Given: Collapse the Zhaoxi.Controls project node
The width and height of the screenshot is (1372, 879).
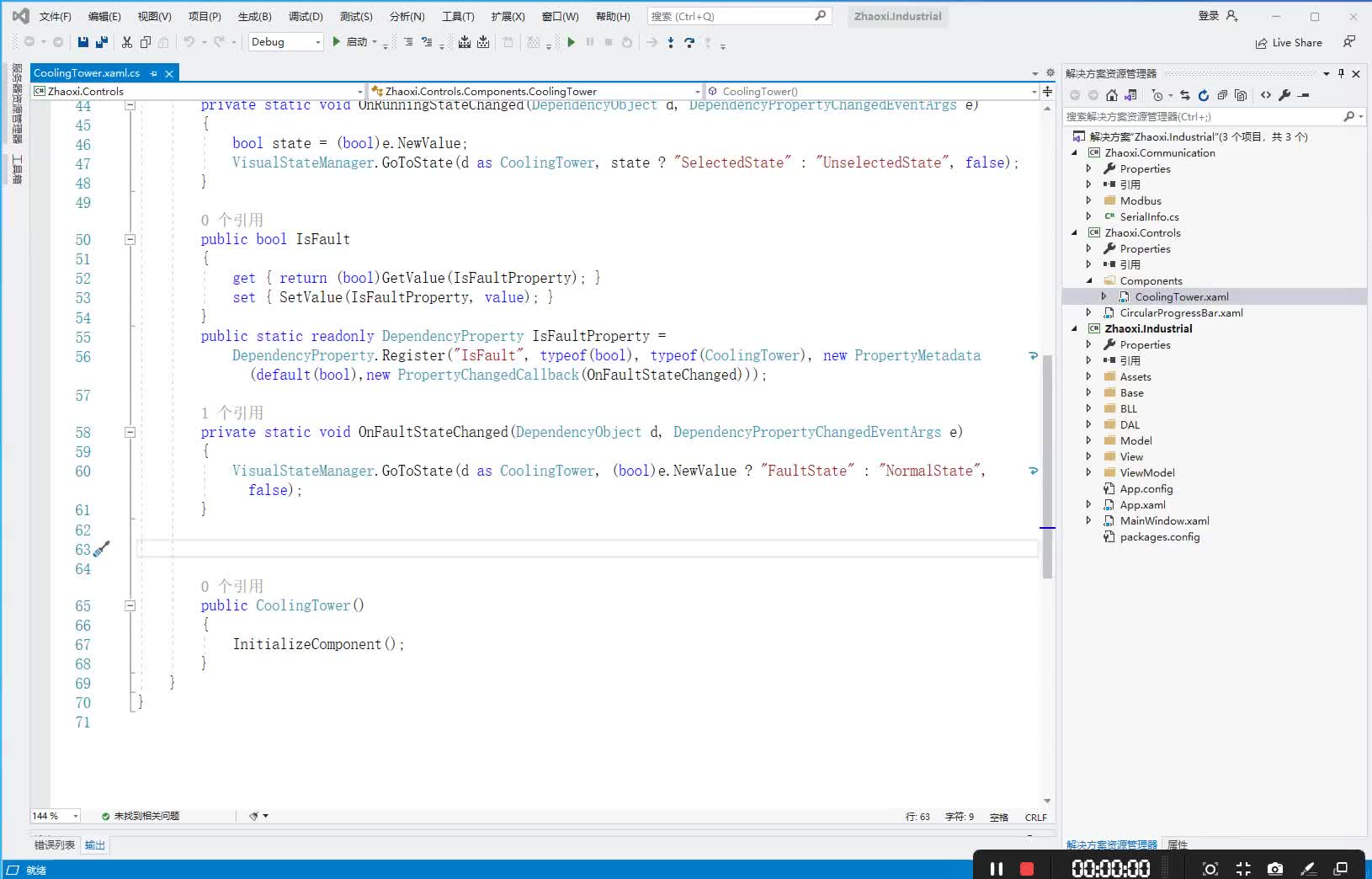Looking at the screenshot, I should point(1074,233).
